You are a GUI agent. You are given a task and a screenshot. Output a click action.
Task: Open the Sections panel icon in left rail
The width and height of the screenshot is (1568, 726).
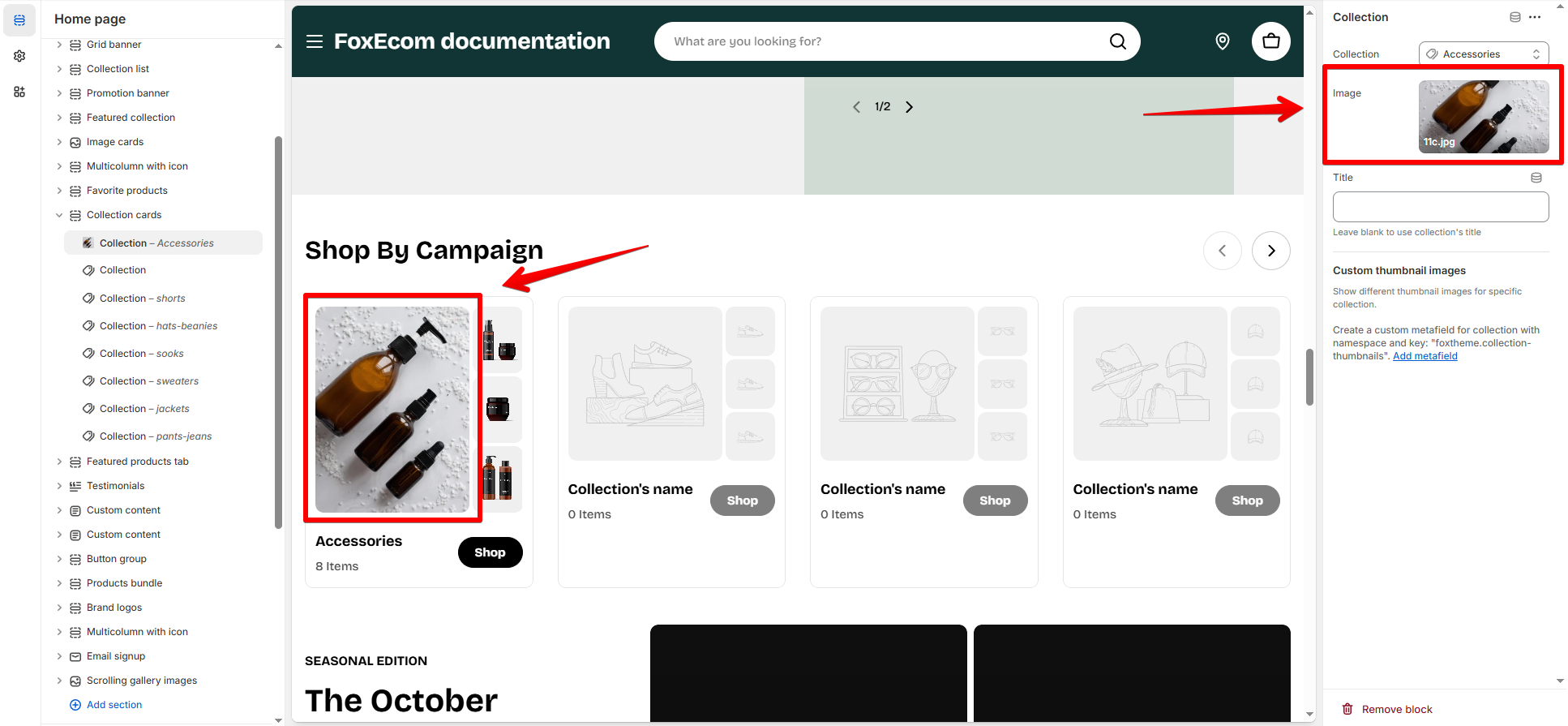pos(19,20)
